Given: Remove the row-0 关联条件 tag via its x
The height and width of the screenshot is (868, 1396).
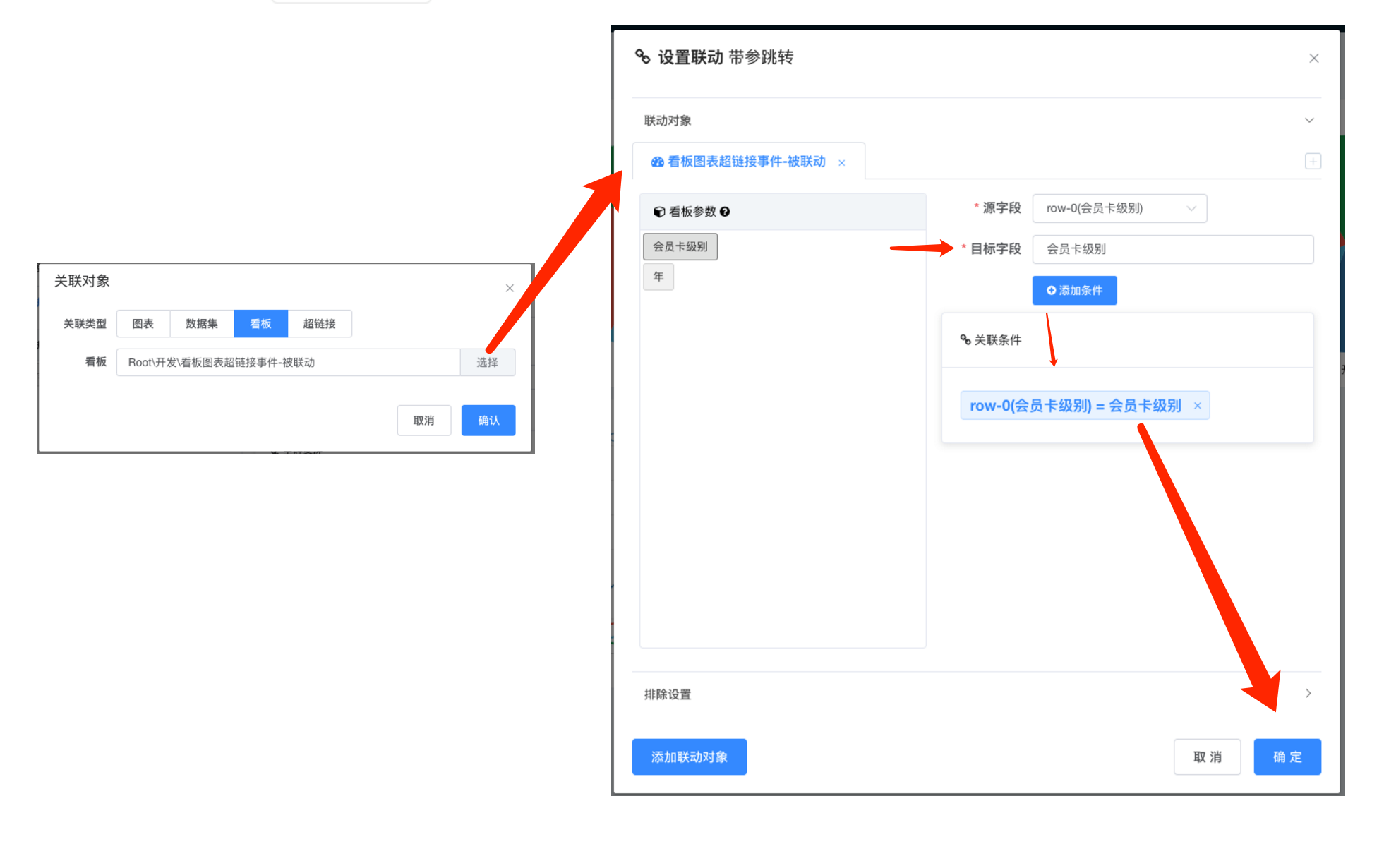Looking at the screenshot, I should [1198, 406].
